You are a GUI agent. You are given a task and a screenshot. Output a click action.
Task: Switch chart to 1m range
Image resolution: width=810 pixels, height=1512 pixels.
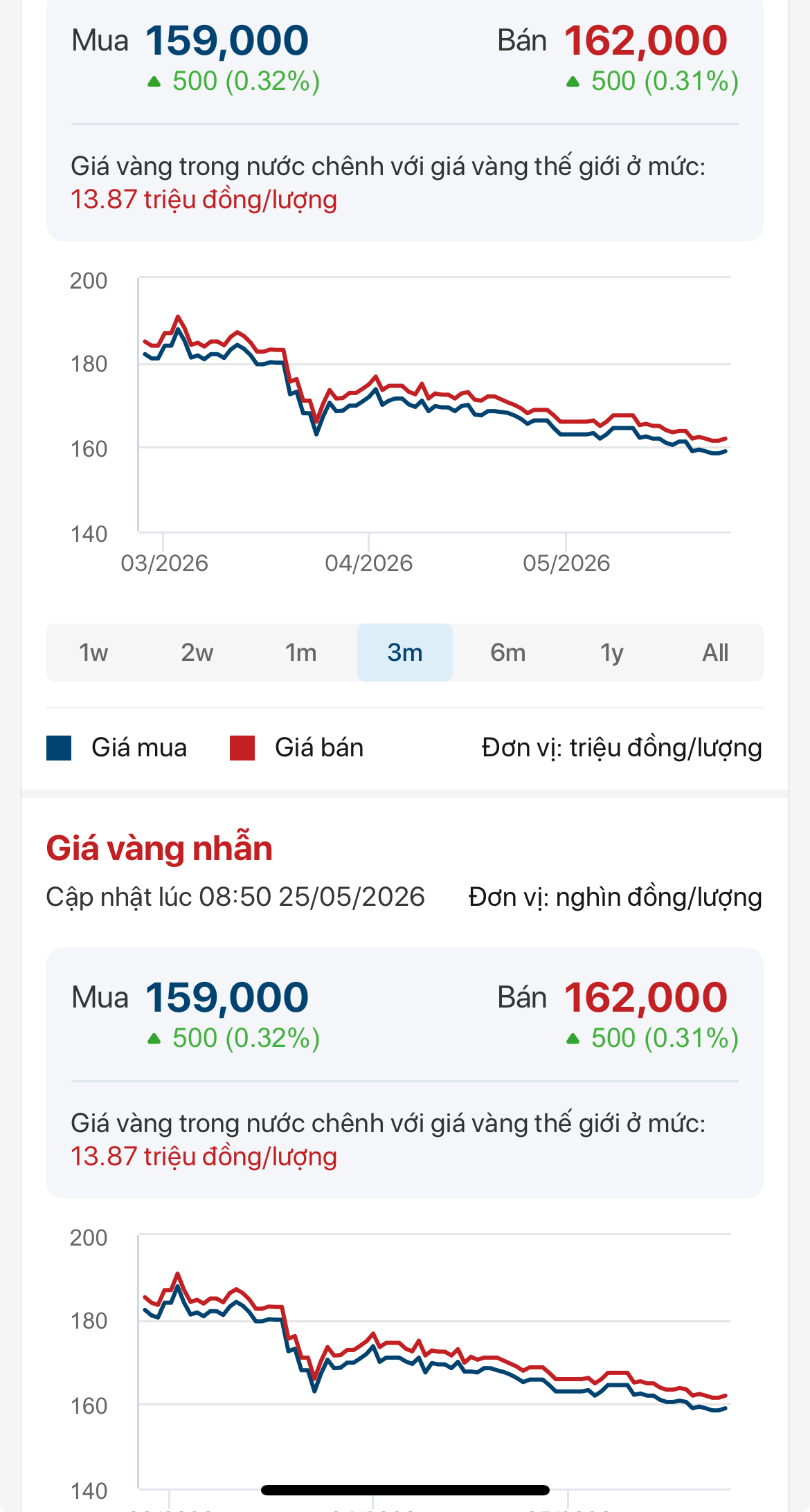[x=301, y=653]
